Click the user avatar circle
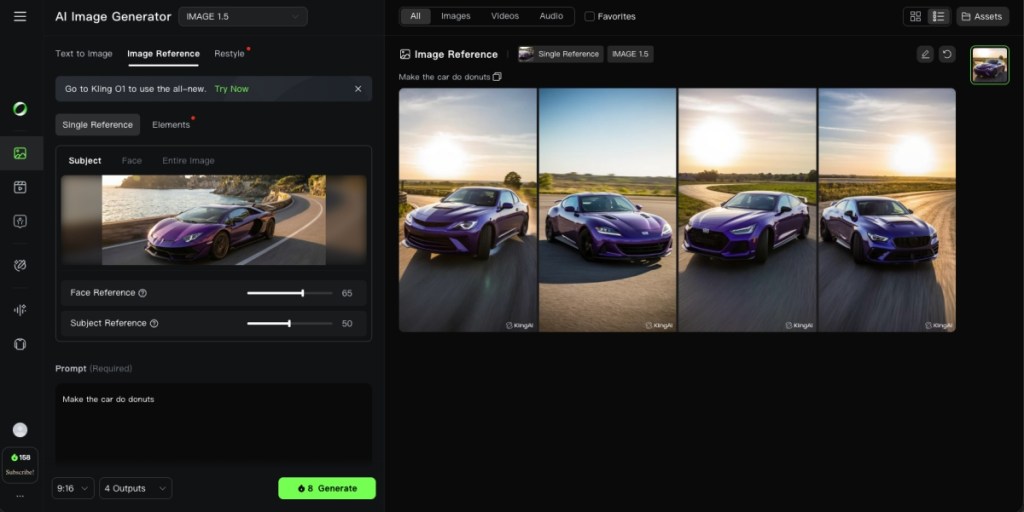Viewport: 1024px width, 512px height. pos(20,430)
